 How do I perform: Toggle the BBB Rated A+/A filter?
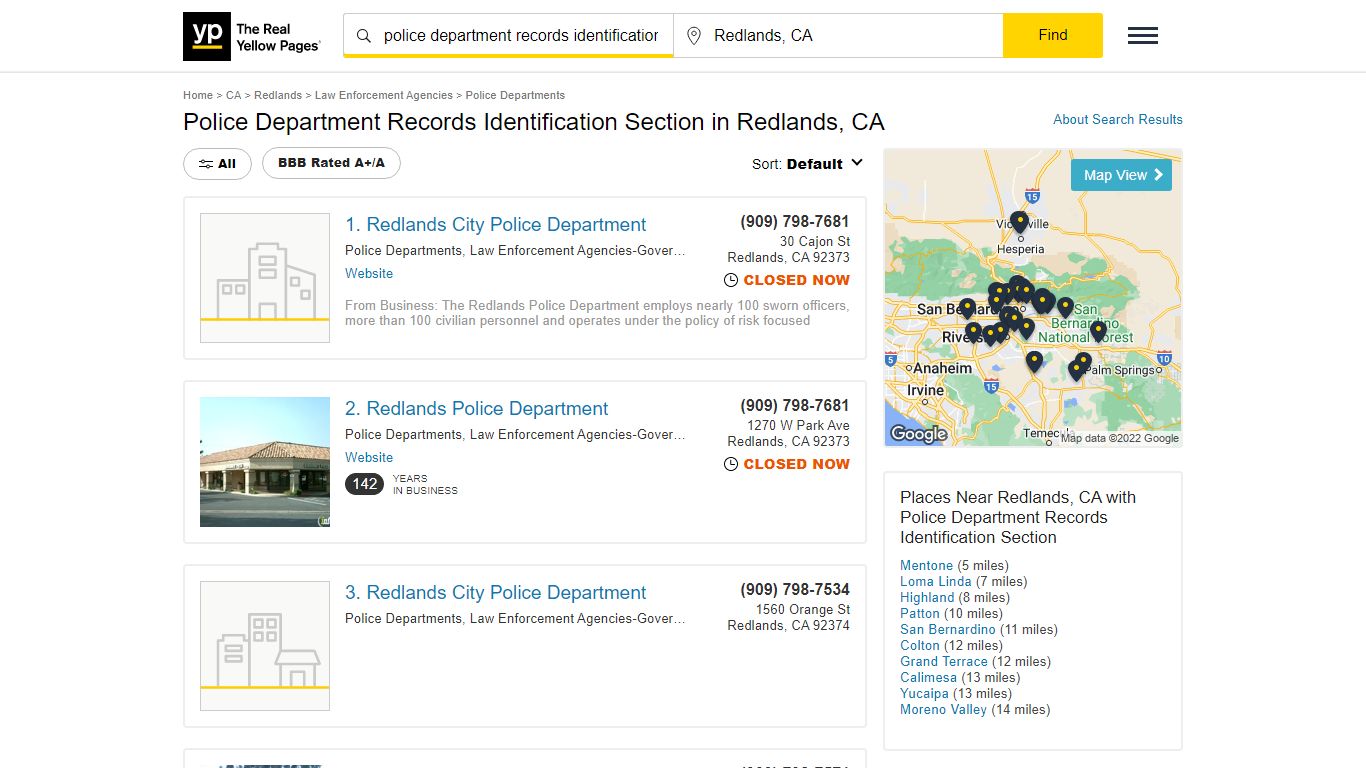(331, 163)
